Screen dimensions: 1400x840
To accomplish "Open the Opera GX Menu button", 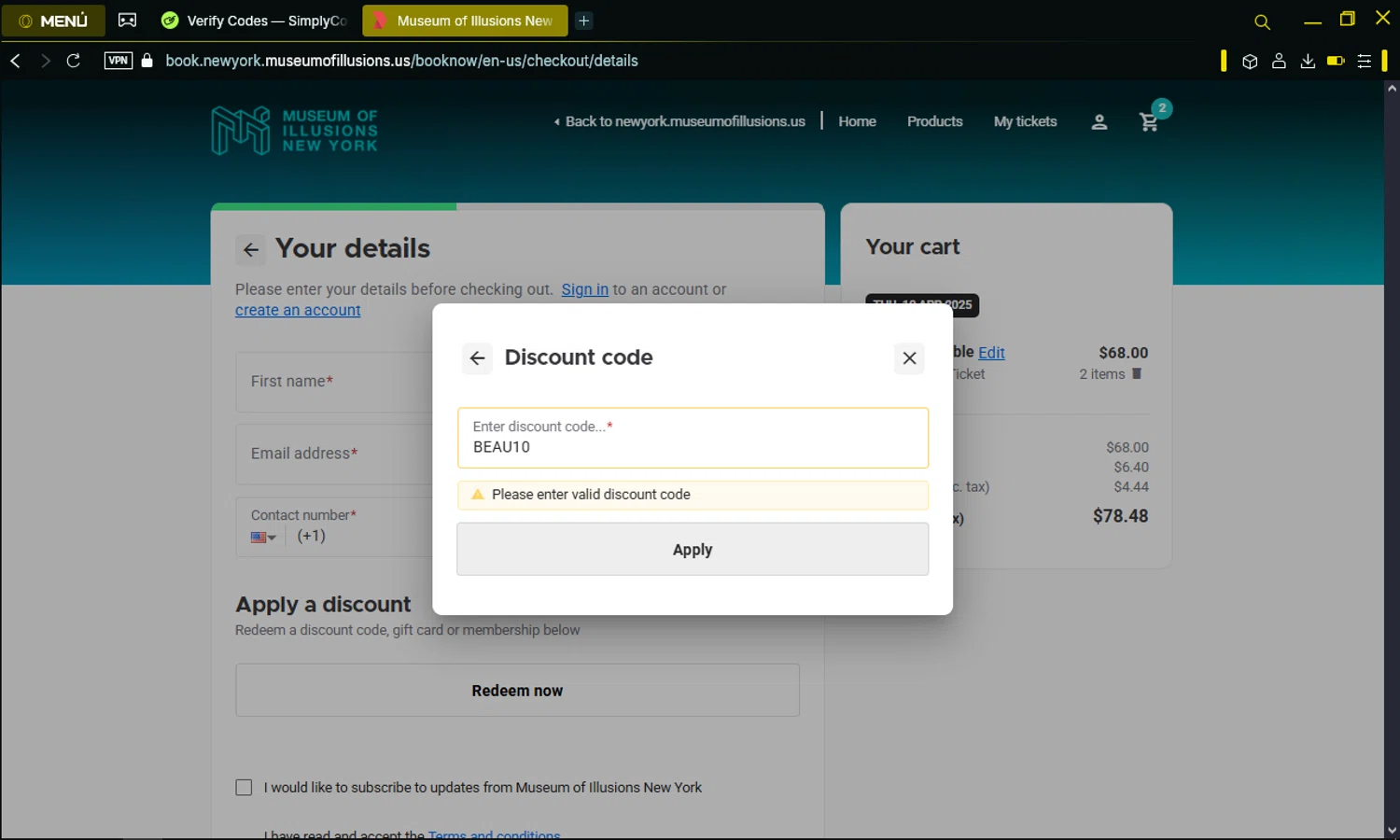I will tap(53, 21).
